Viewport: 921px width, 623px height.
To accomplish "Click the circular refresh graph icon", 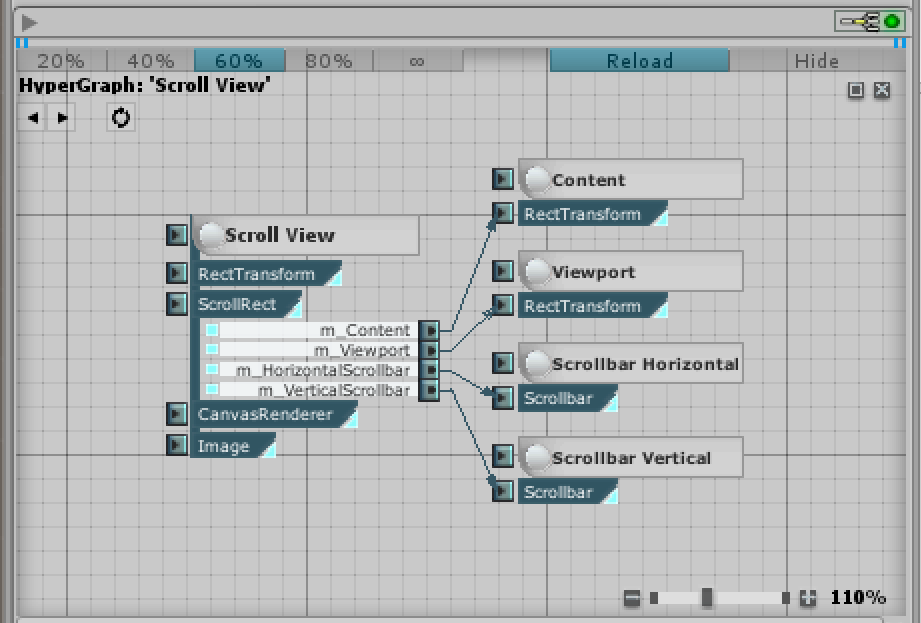I will pyautogui.click(x=120, y=117).
